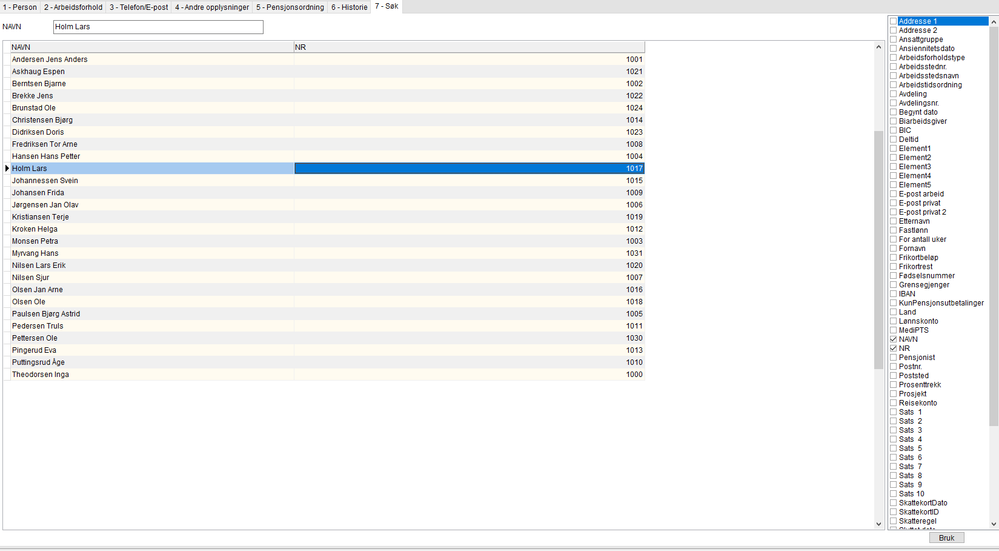This screenshot has height=551, width=999.
Task: Tick the BIC checkbox
Action: point(893,130)
